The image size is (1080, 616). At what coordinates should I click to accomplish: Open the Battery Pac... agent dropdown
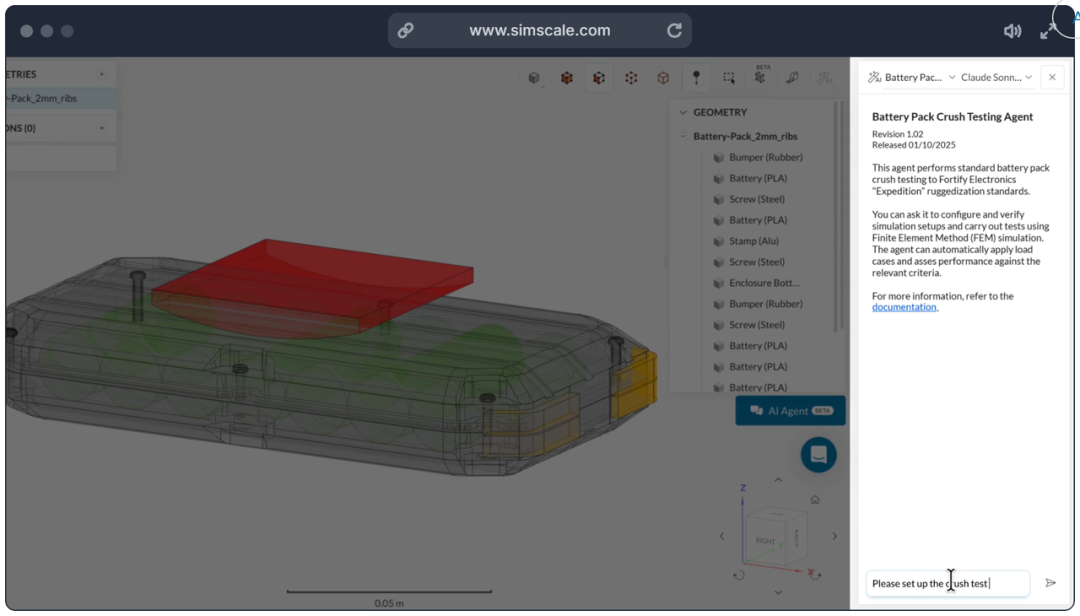[912, 77]
